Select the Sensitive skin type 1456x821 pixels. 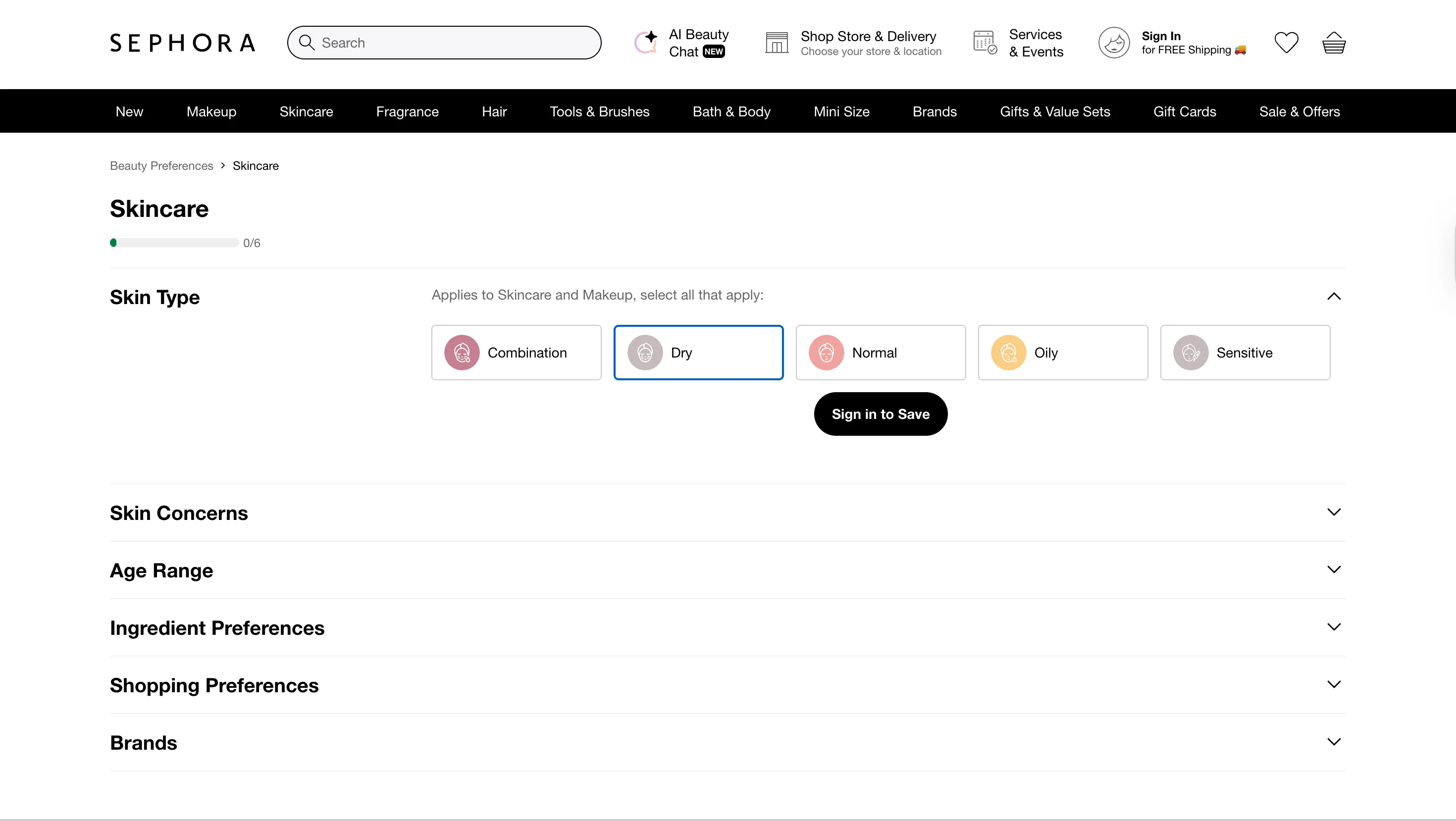(x=1245, y=352)
